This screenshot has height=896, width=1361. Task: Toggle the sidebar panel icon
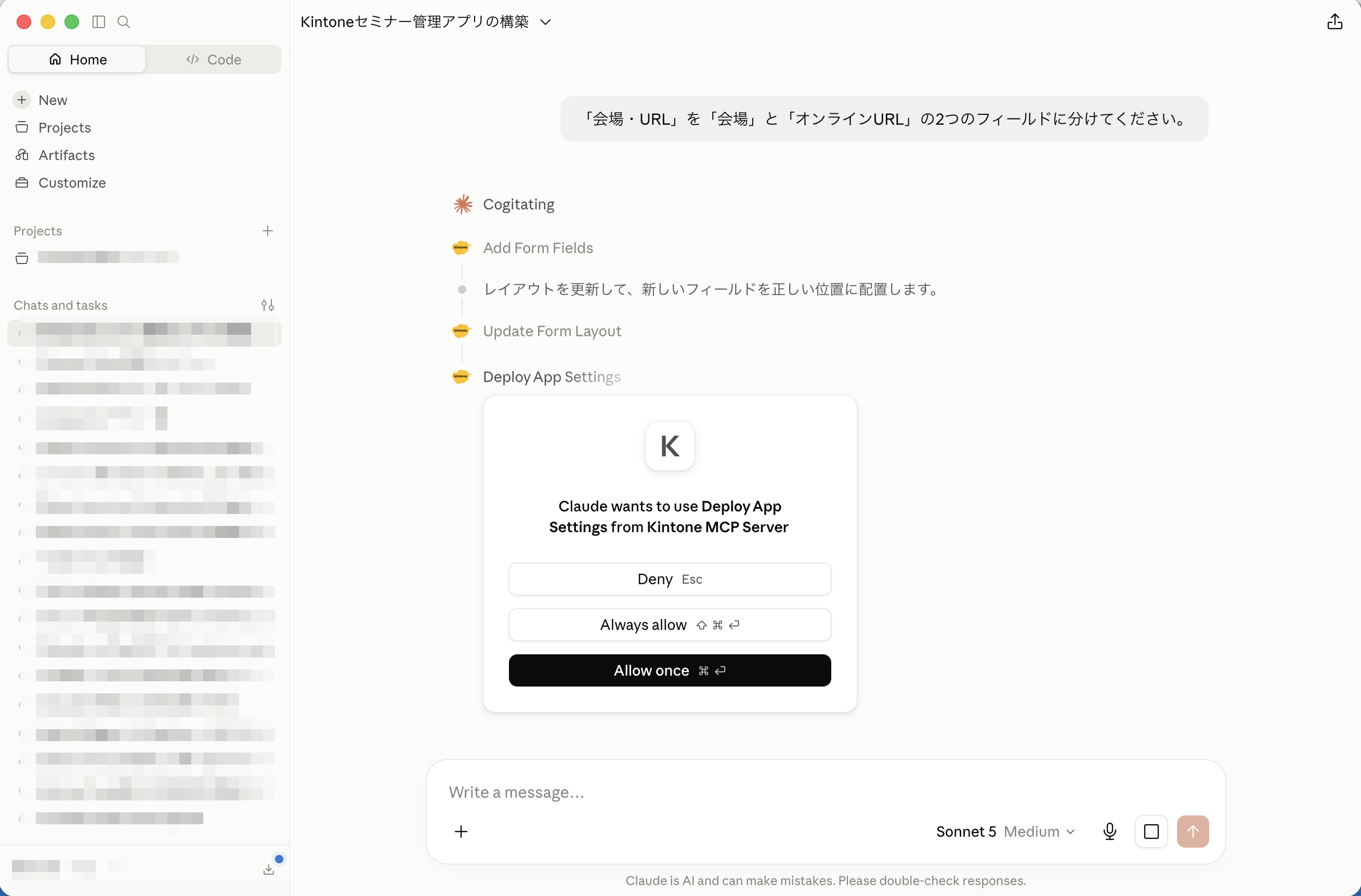tap(98, 22)
